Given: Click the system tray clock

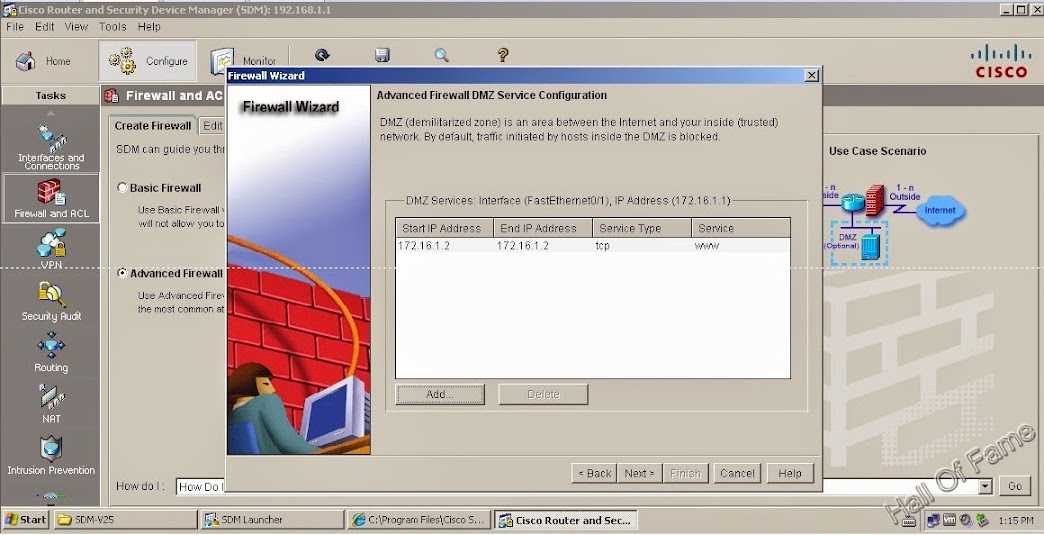Looking at the screenshot, I should coord(1015,520).
